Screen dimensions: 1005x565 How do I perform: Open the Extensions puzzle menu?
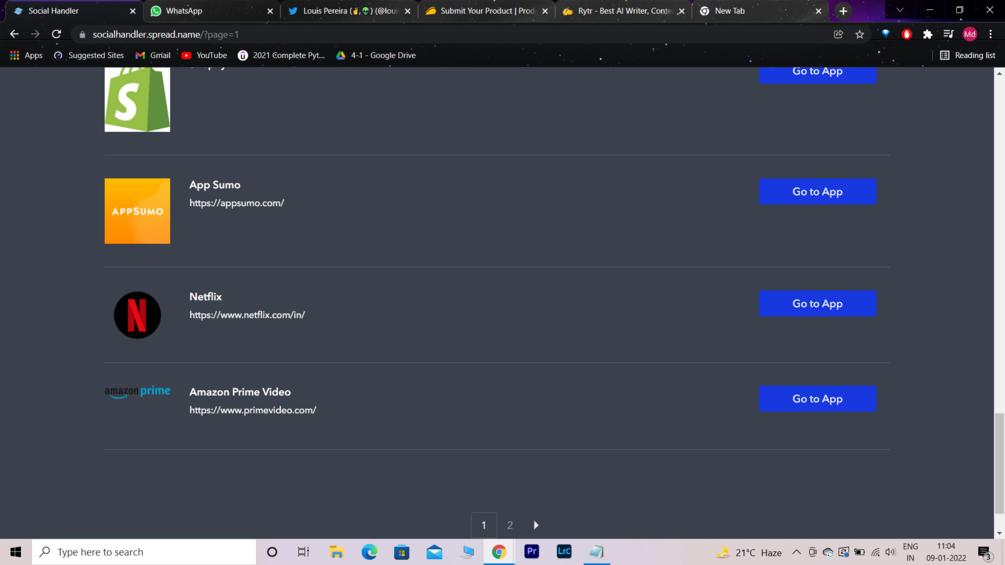[x=927, y=34]
